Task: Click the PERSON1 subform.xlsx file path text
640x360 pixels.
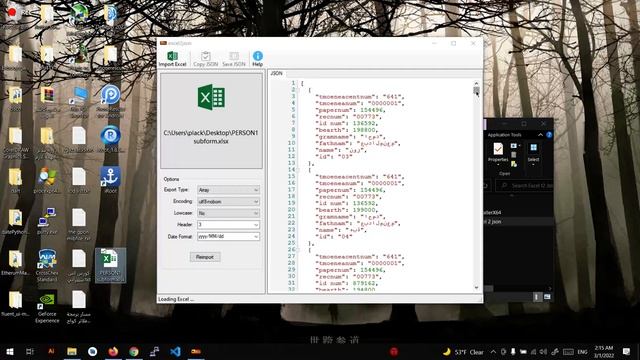Action: (211, 137)
